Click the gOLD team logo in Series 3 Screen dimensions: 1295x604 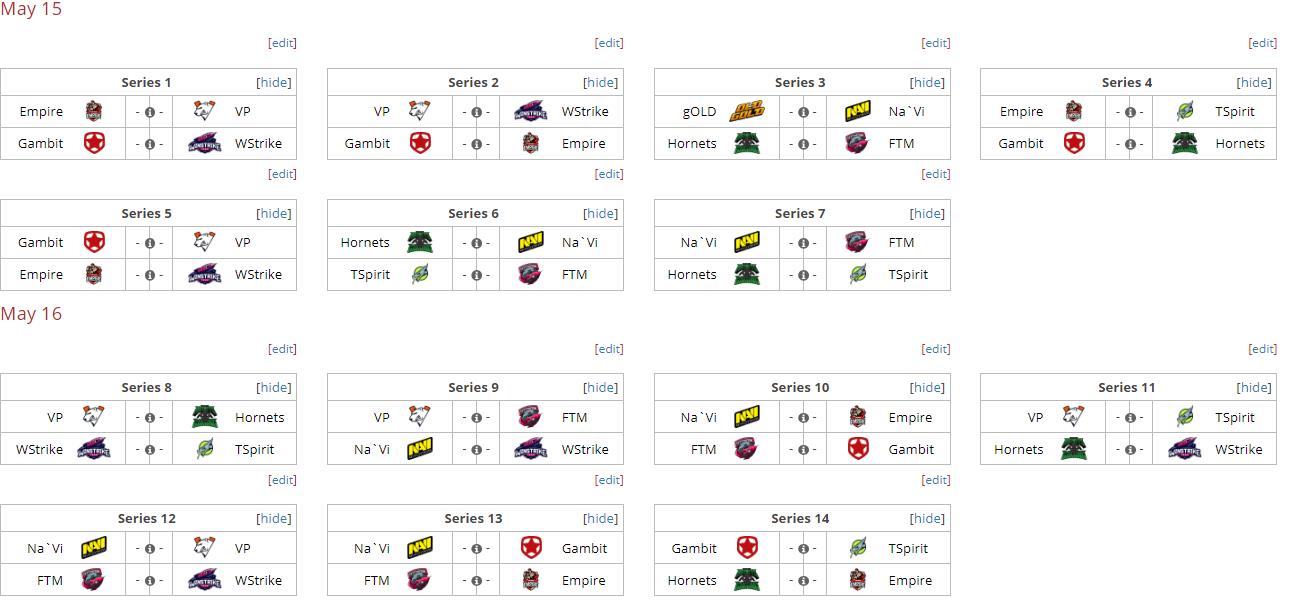tap(747, 111)
